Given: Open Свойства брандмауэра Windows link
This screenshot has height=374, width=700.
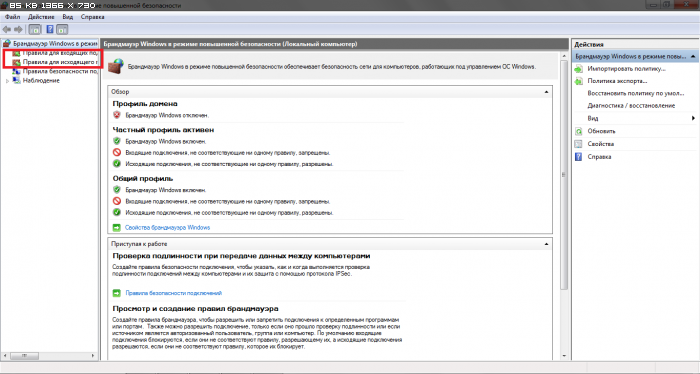Looking at the screenshot, I should [x=167, y=228].
